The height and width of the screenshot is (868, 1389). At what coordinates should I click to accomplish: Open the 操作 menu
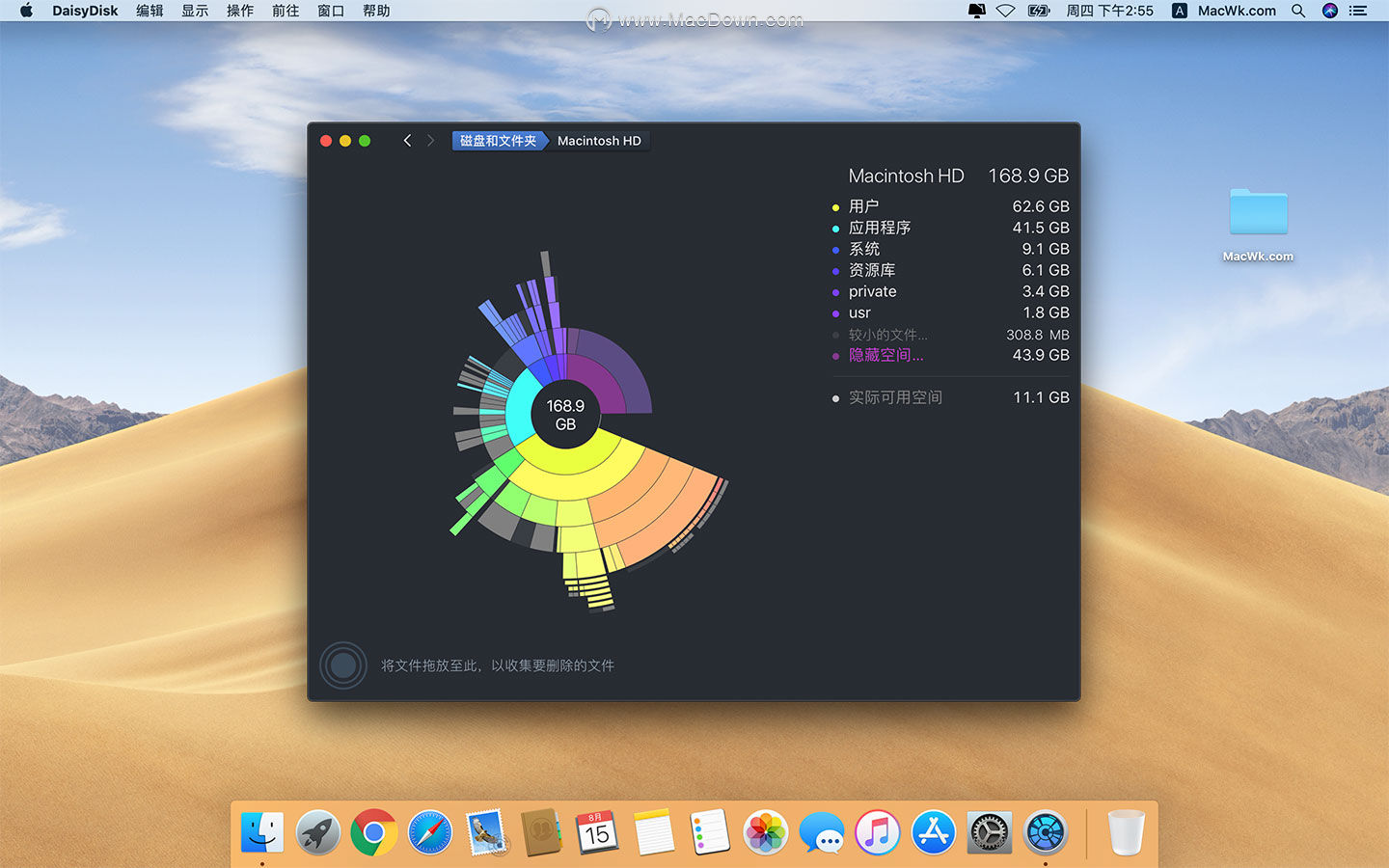click(240, 11)
